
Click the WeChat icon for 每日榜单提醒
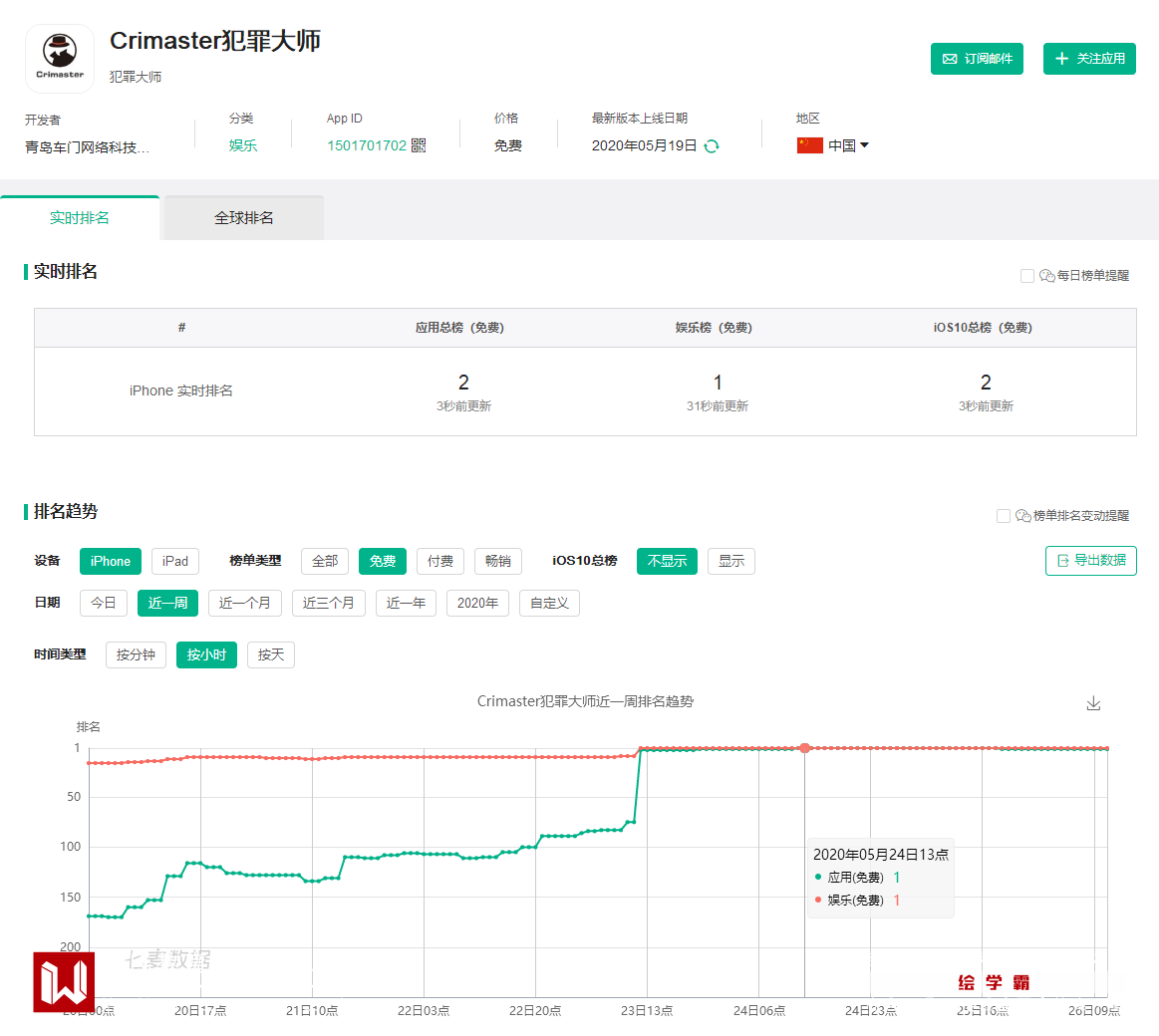pyautogui.click(x=1046, y=276)
